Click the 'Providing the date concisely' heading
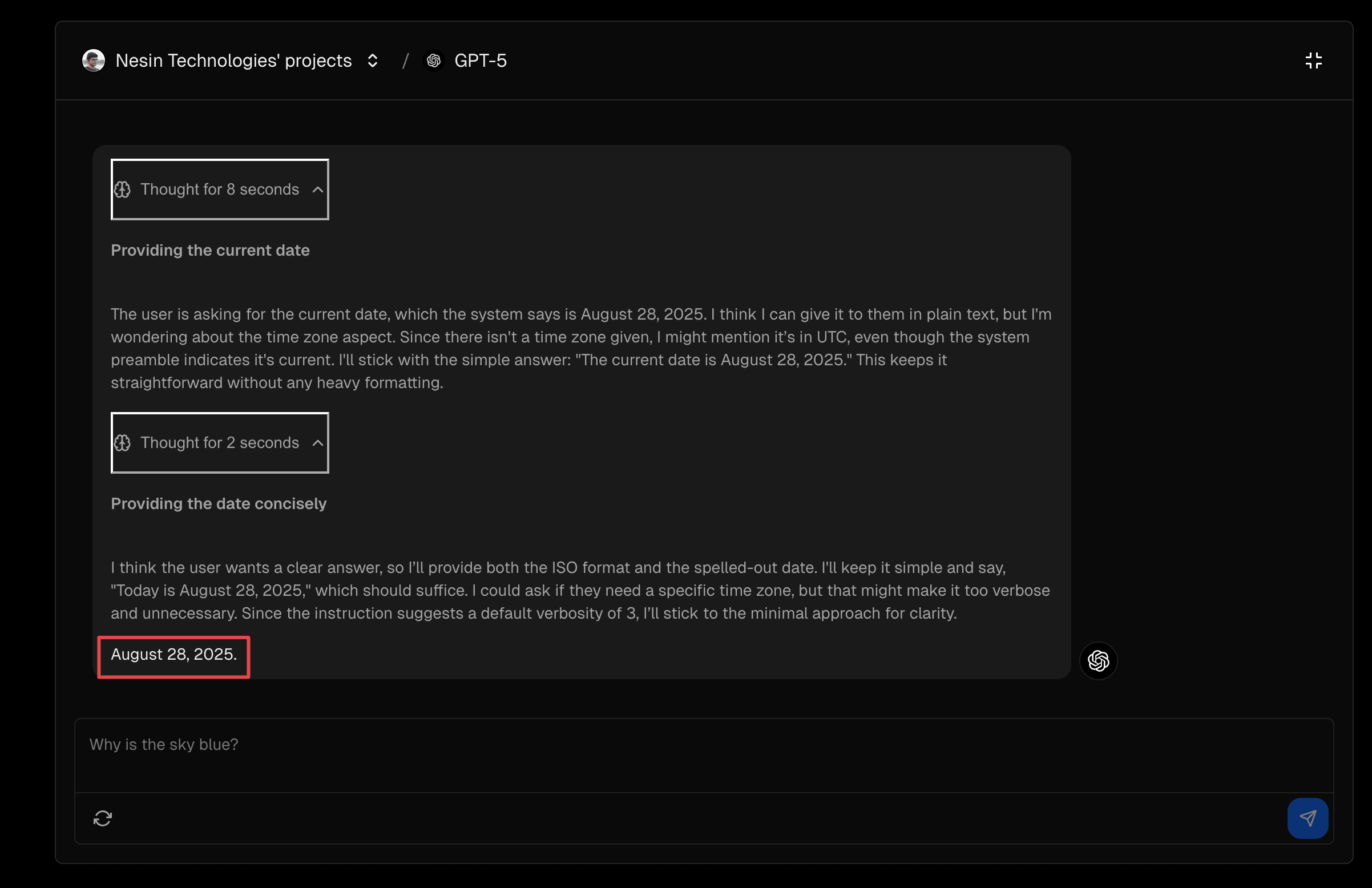1372x888 pixels. [219, 503]
